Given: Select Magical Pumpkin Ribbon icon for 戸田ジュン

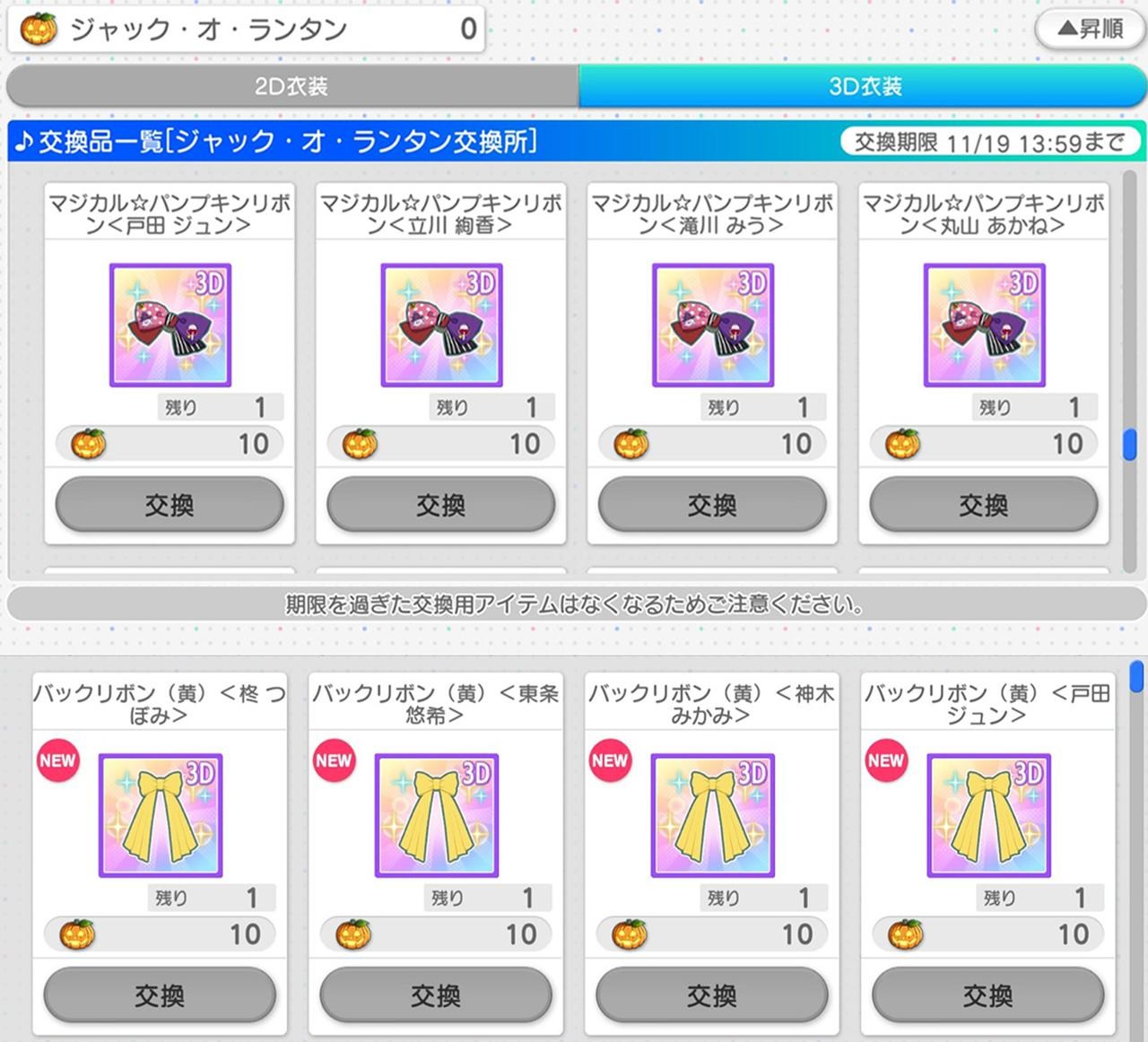Looking at the screenshot, I should point(170,326).
